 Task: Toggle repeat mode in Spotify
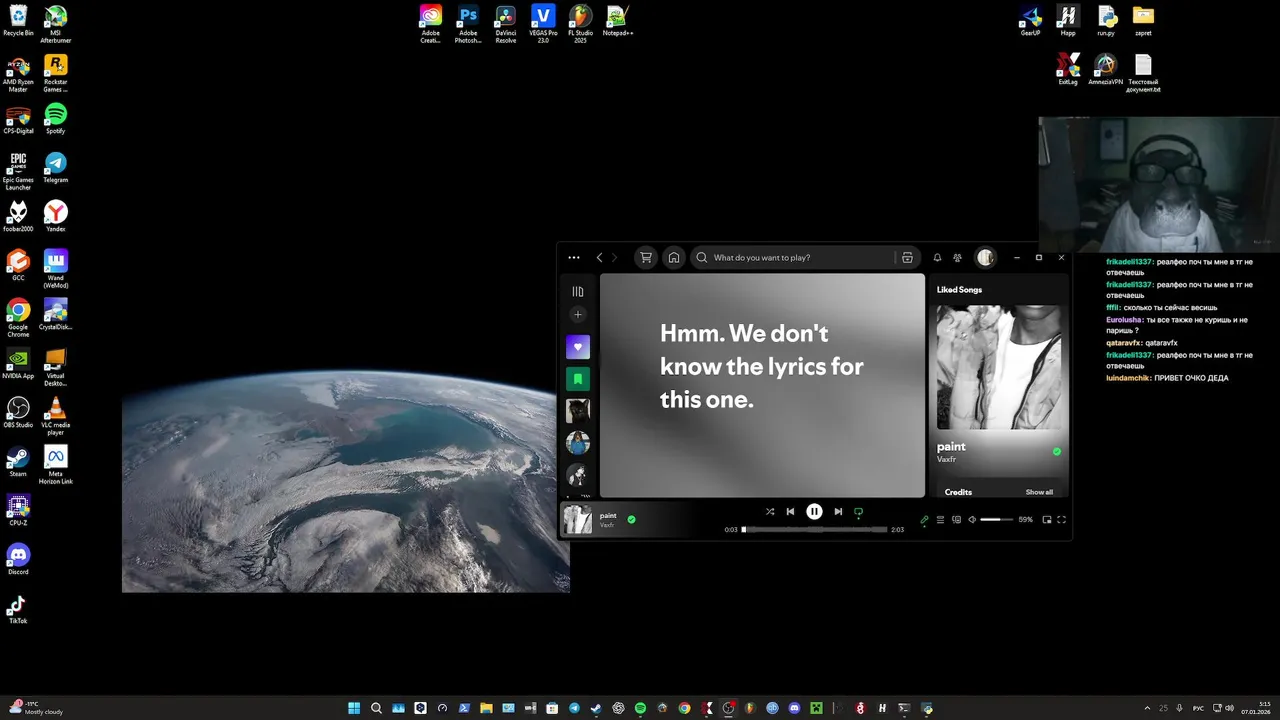tap(858, 511)
